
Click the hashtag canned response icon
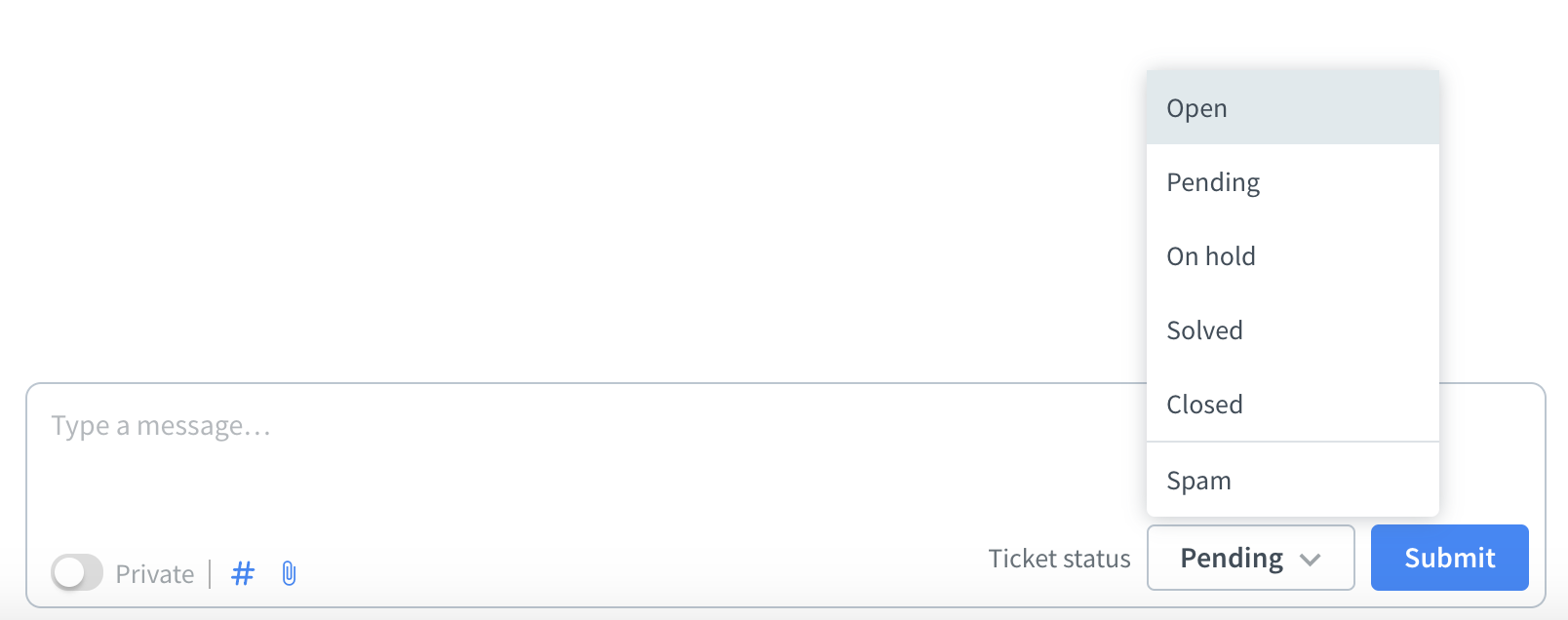[x=243, y=573]
